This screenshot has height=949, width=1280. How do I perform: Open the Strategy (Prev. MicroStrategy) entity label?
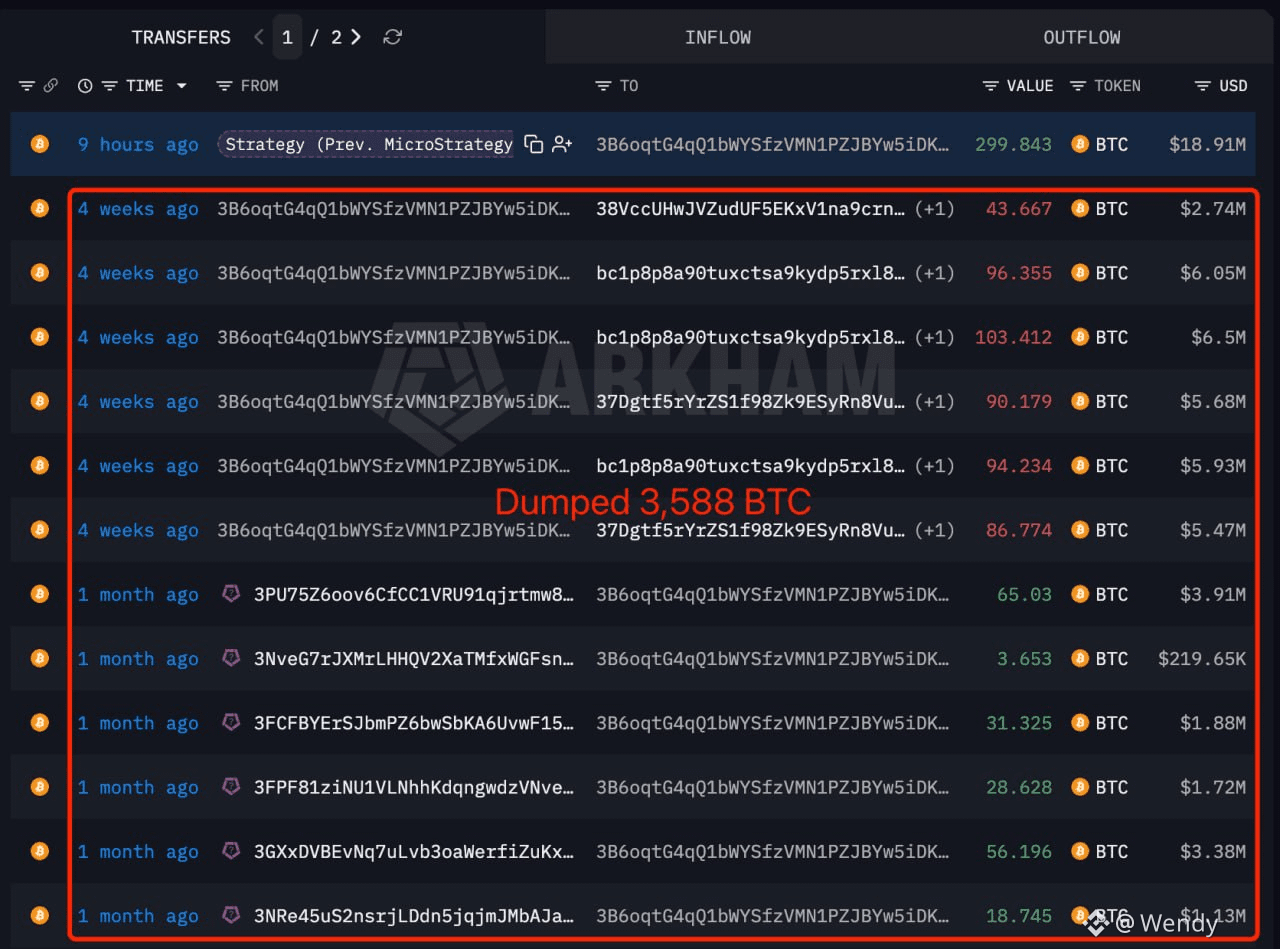click(x=368, y=144)
